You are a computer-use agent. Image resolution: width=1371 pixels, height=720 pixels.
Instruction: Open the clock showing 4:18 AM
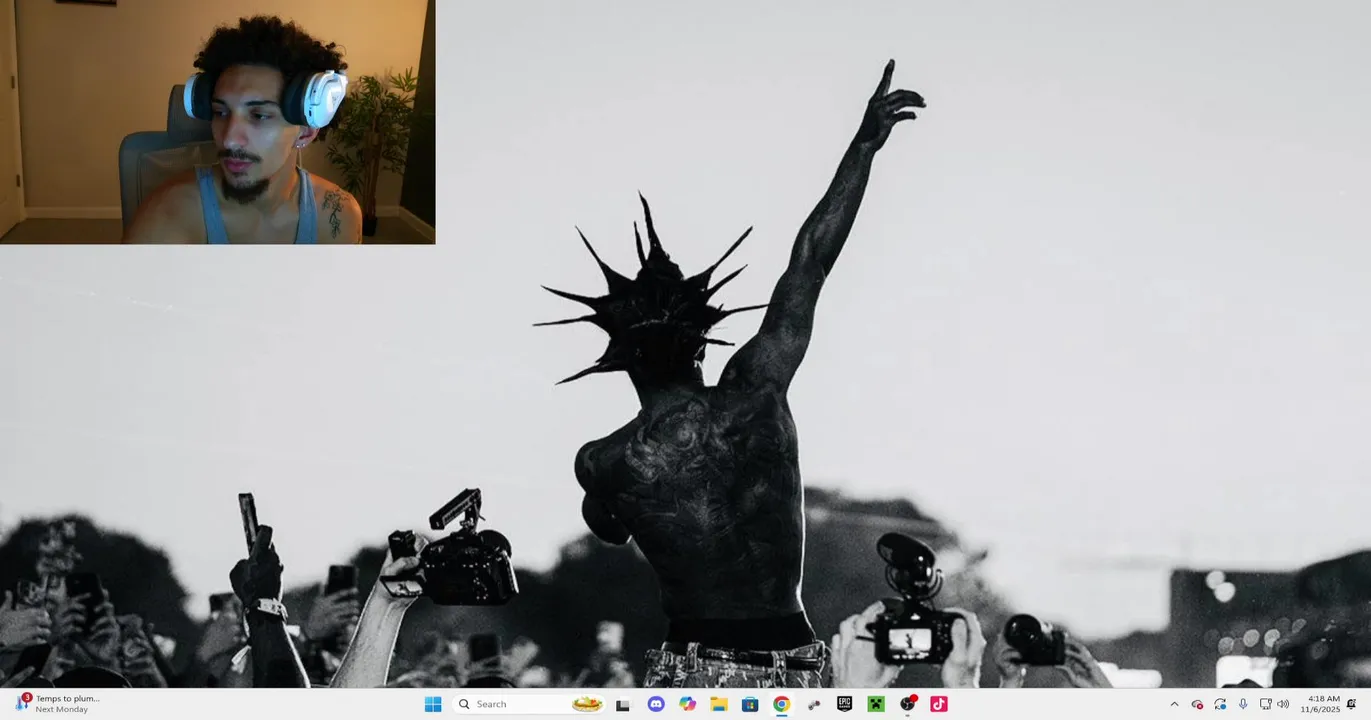(x=1320, y=704)
